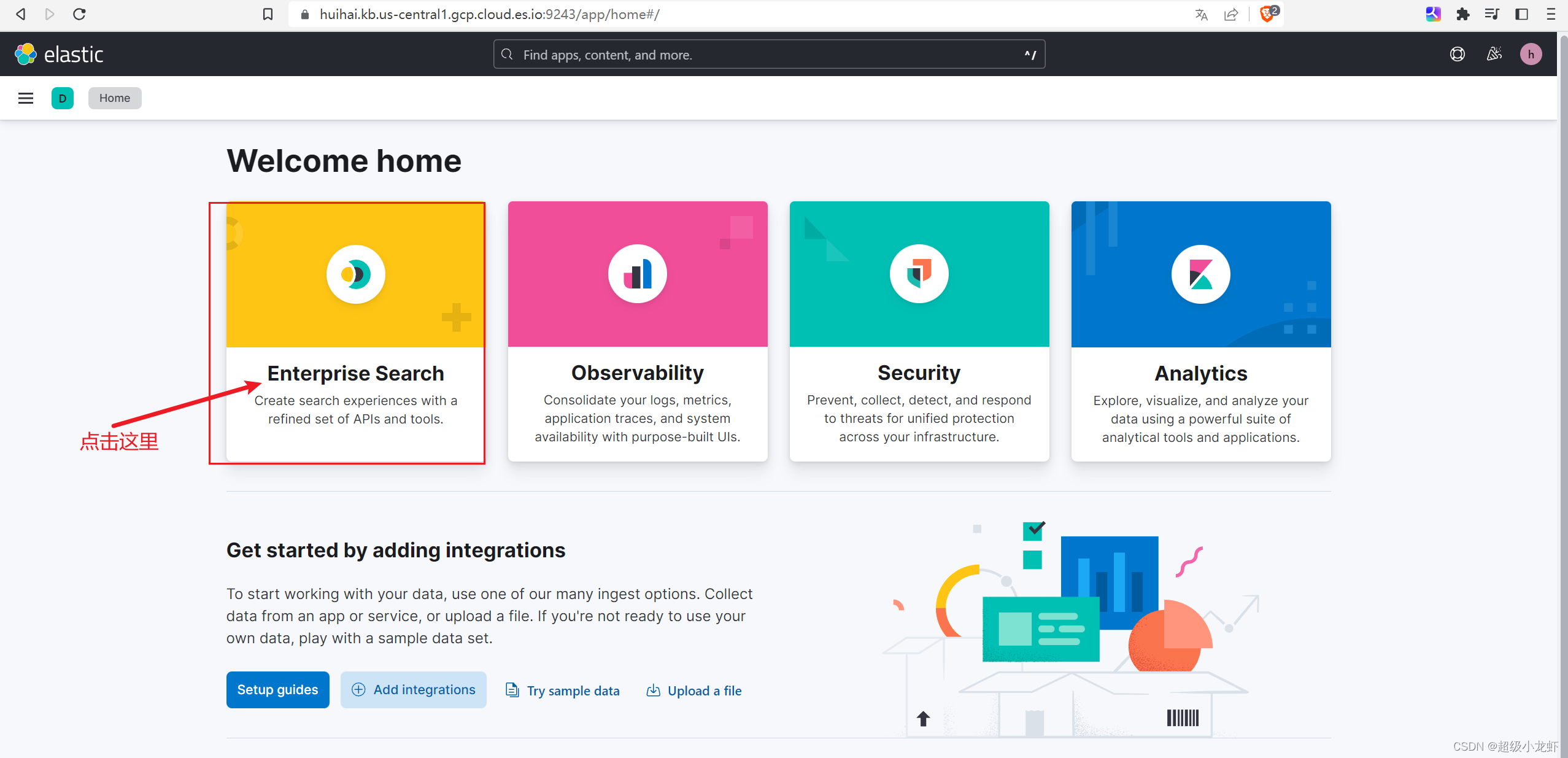This screenshot has height=758, width=1568.
Task: Click the share page icon
Action: (1231, 14)
